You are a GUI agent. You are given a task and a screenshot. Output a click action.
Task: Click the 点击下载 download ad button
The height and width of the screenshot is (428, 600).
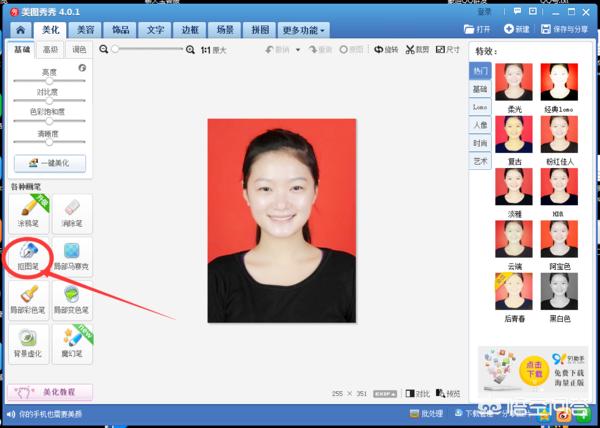pyautogui.click(x=534, y=369)
